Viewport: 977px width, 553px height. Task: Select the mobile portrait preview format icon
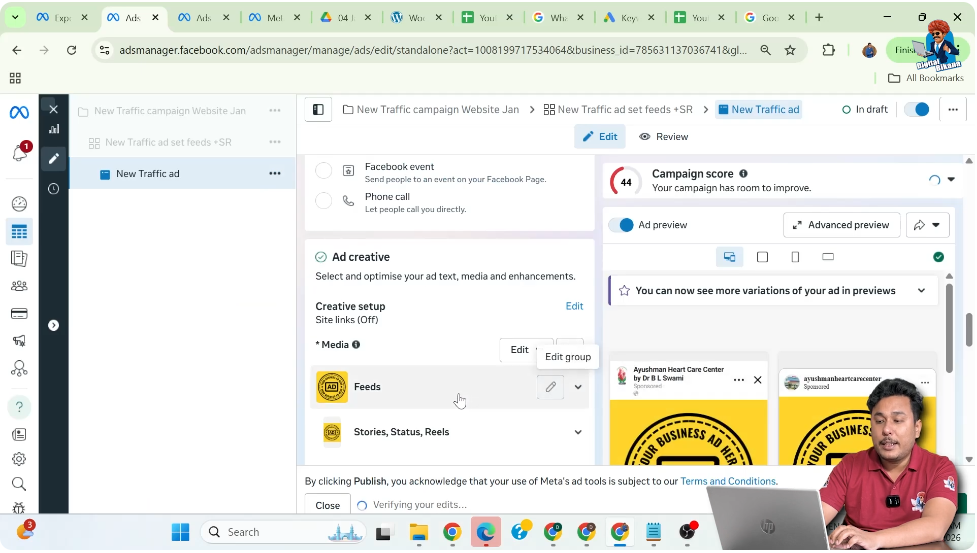pyautogui.click(x=795, y=257)
